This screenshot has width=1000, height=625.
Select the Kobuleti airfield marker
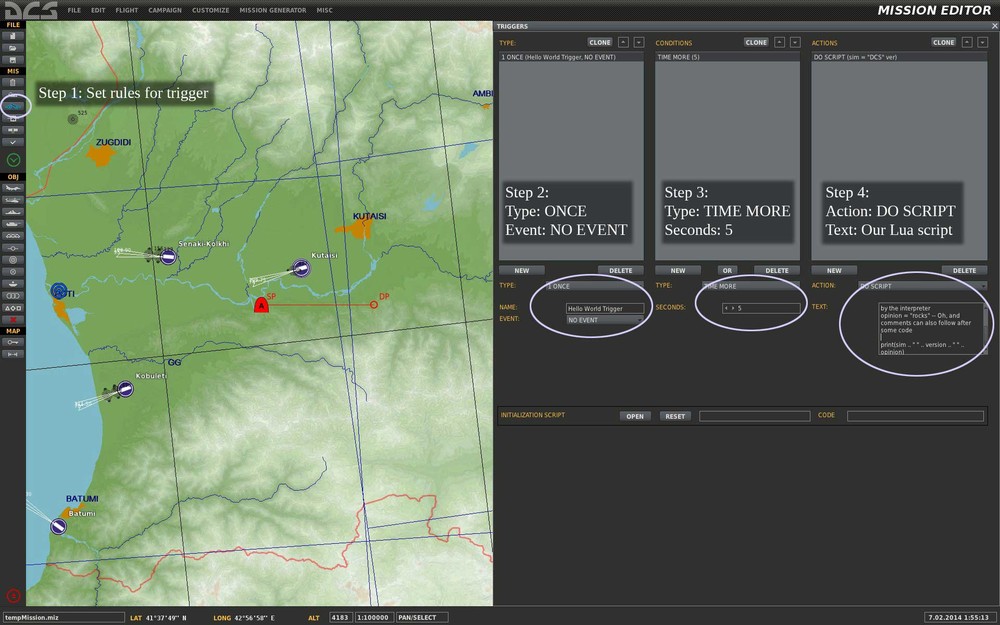125,388
